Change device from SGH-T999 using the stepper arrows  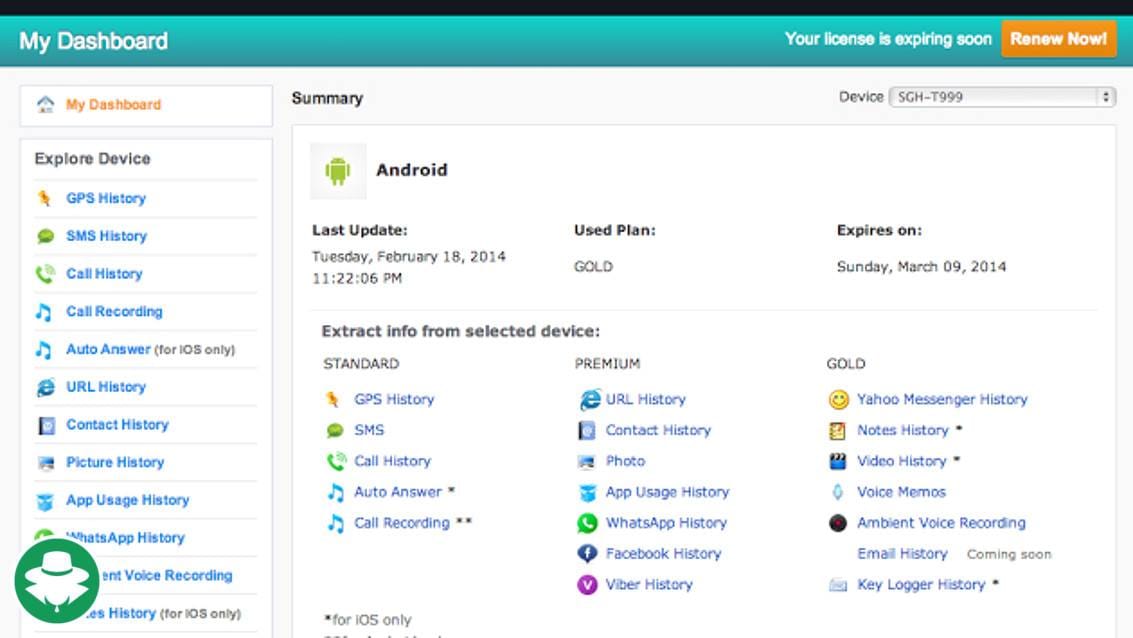(x=1106, y=97)
